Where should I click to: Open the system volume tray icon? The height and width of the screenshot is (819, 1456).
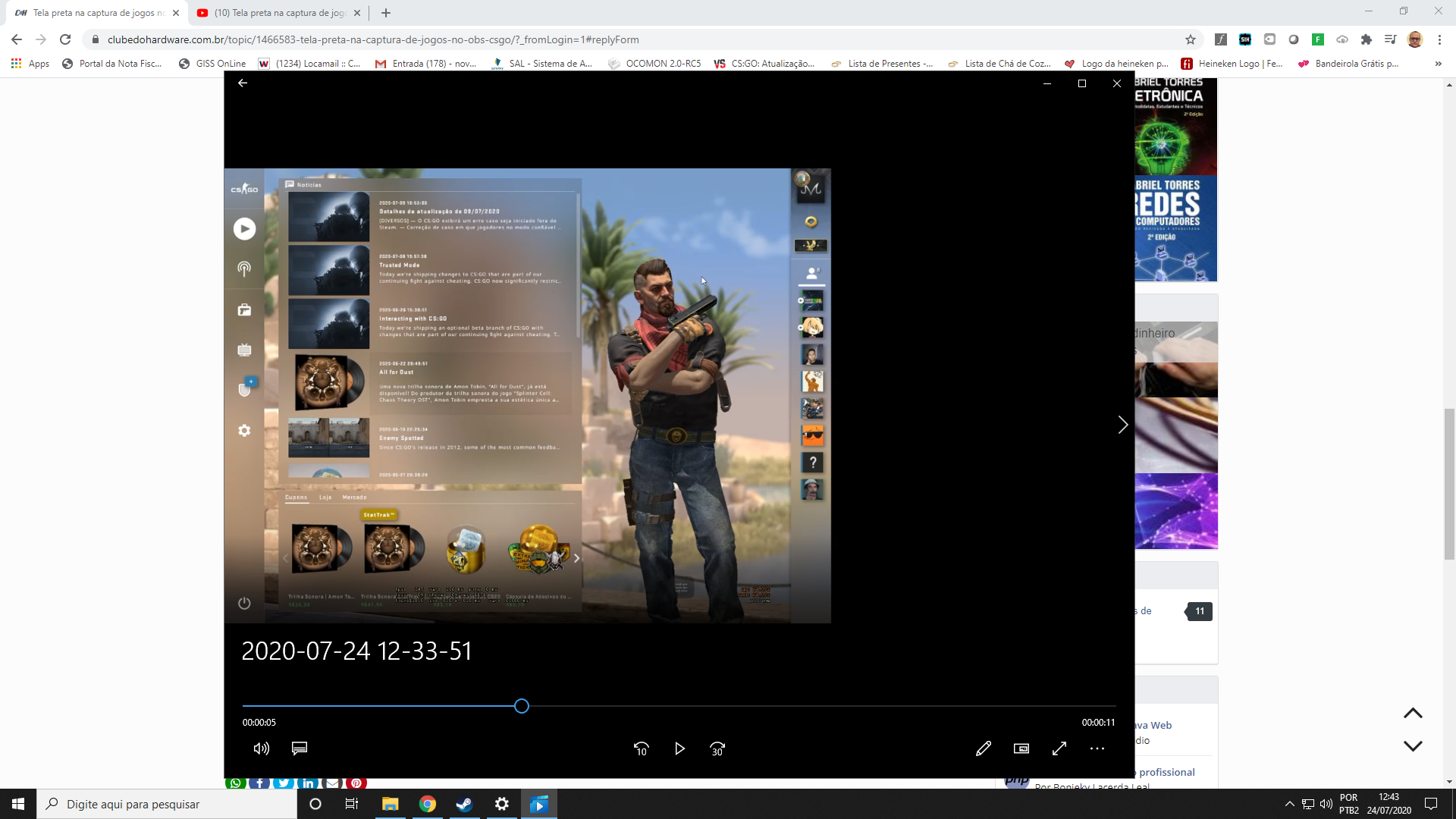coord(1326,804)
